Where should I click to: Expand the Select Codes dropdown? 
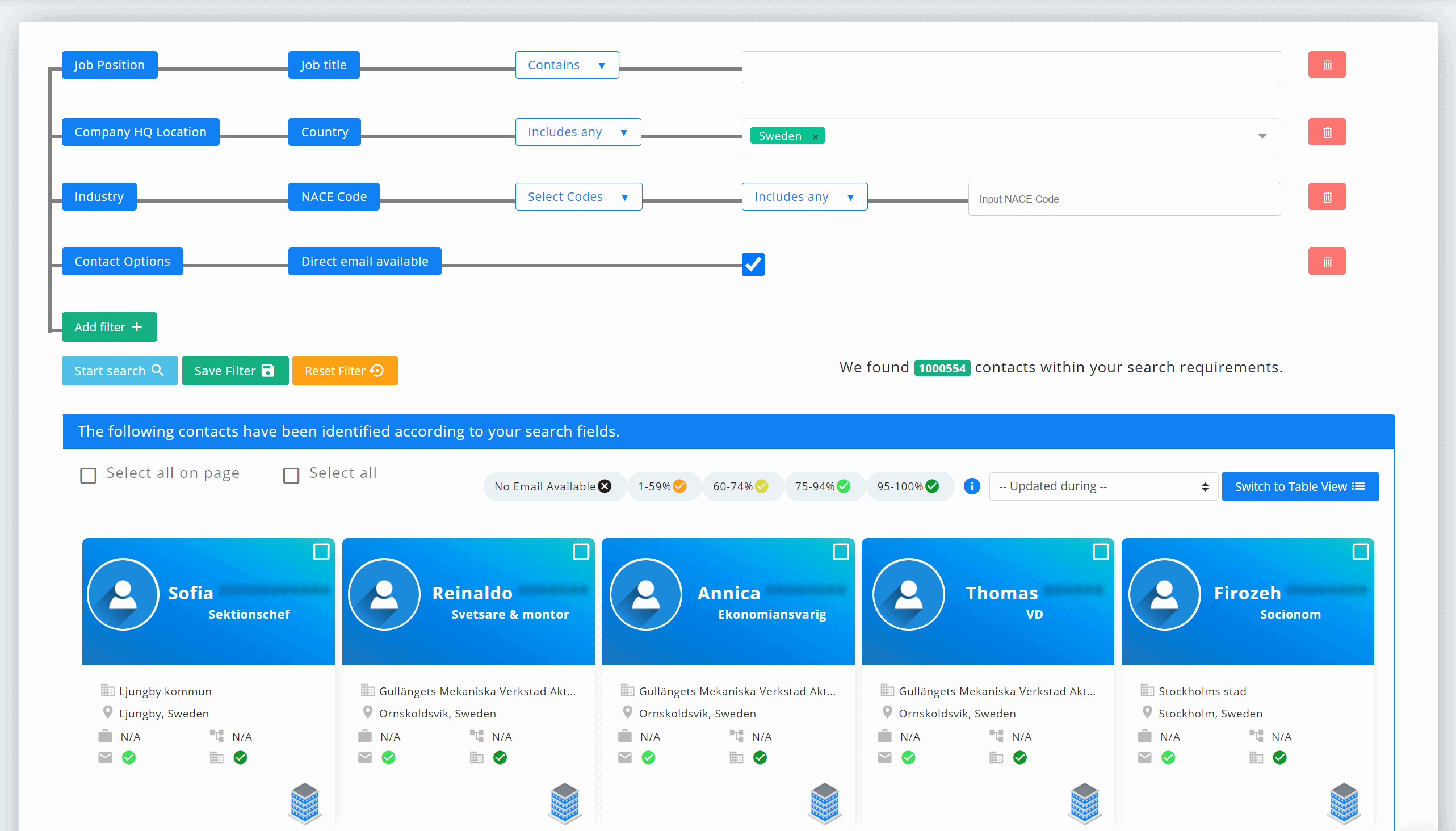(x=578, y=197)
